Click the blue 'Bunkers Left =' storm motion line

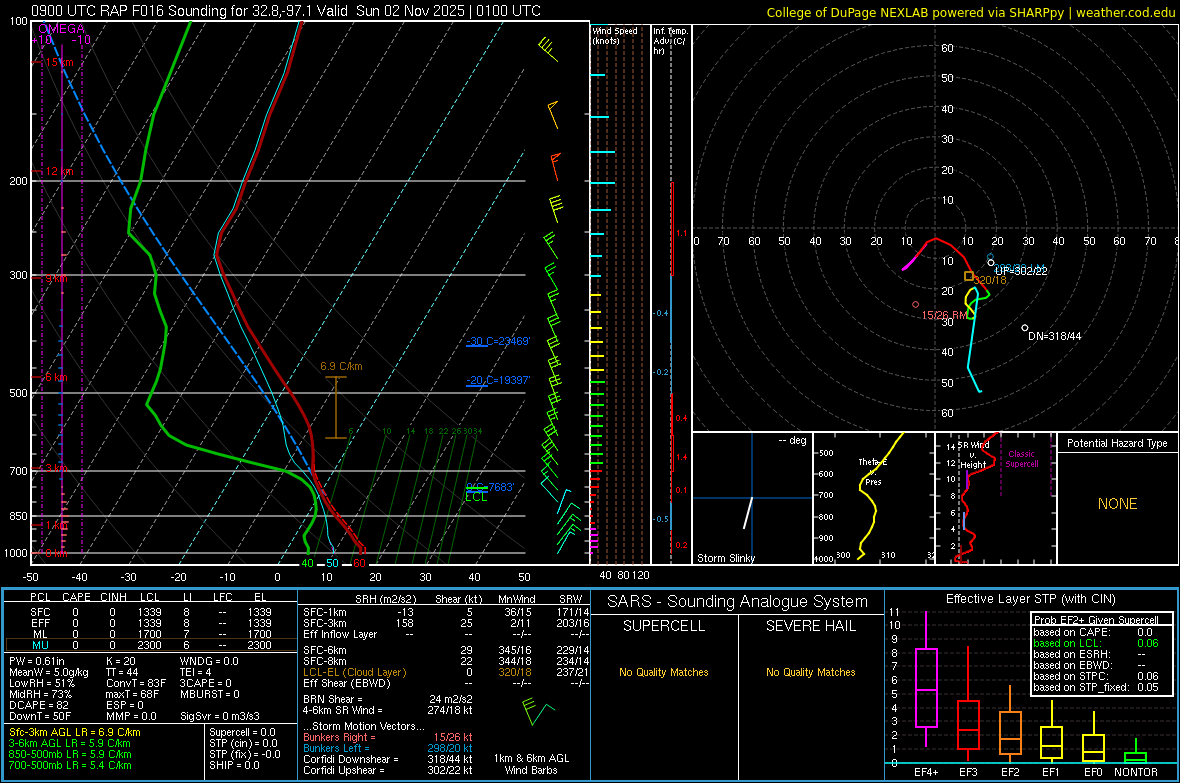388,748
